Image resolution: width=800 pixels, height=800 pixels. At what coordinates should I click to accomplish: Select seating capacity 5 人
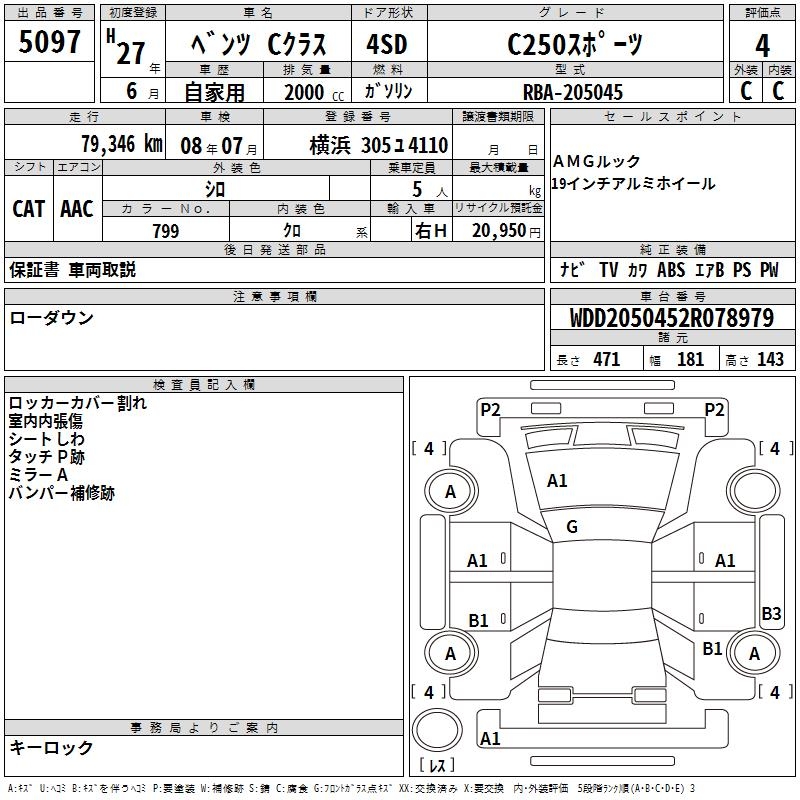click(430, 190)
